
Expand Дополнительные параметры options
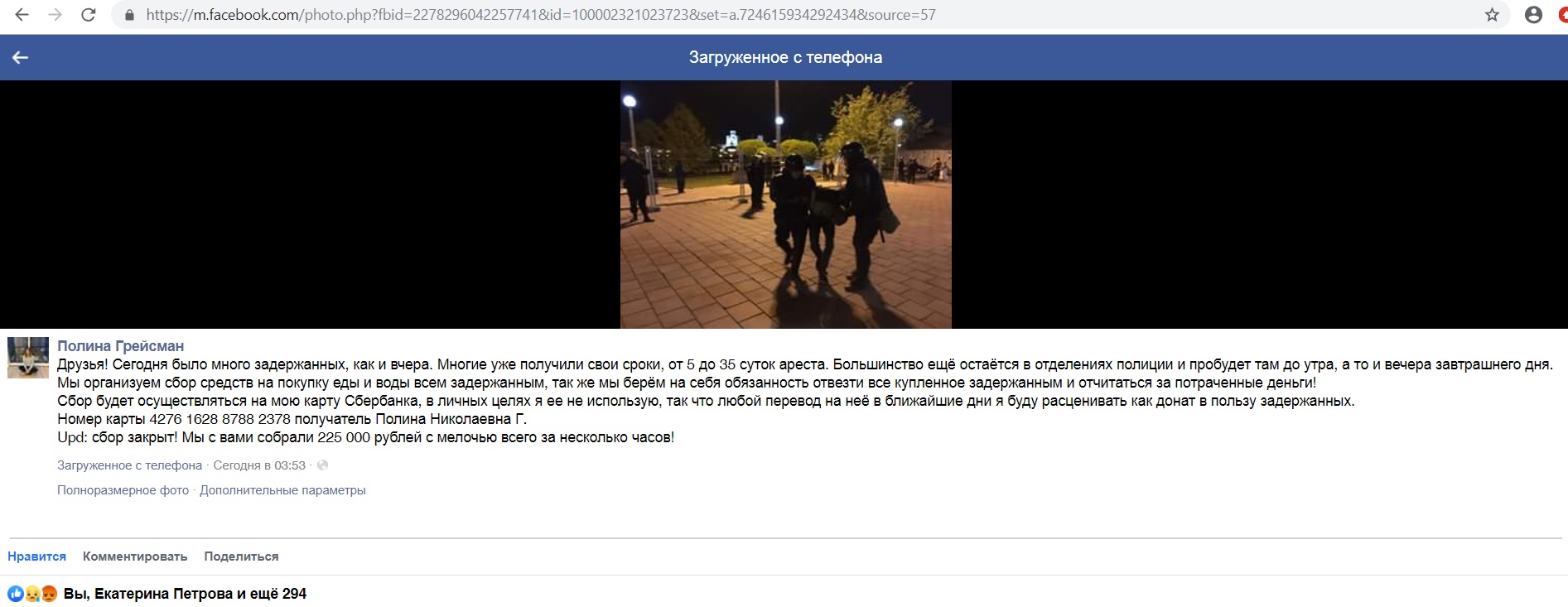click(x=282, y=490)
